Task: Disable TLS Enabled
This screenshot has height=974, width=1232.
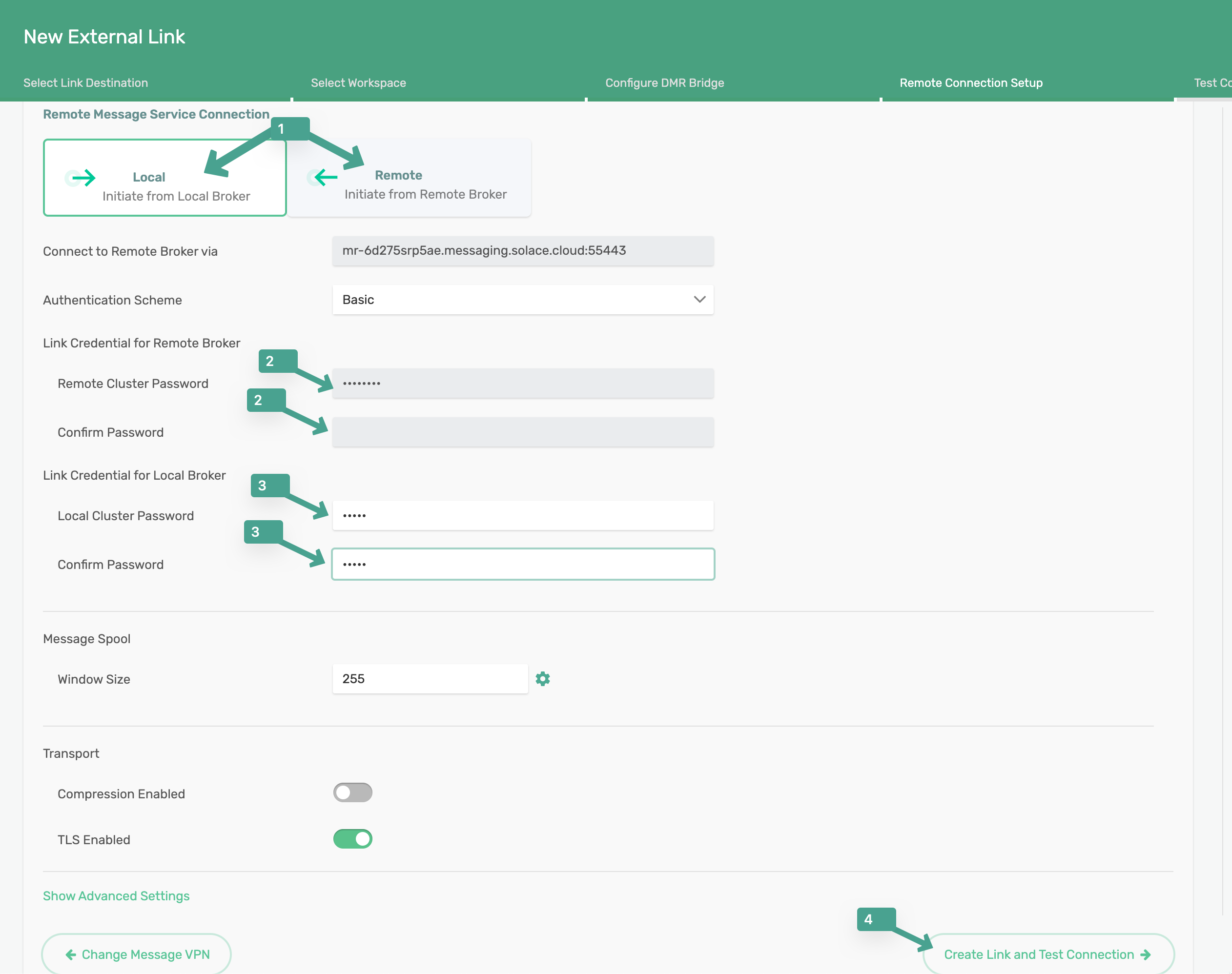Action: coord(352,838)
